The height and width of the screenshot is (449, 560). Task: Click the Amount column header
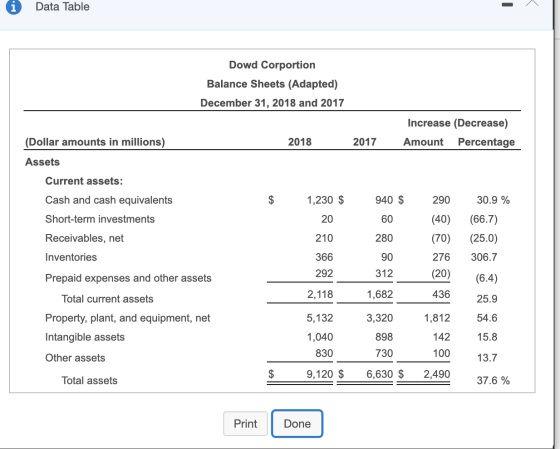coord(423,142)
